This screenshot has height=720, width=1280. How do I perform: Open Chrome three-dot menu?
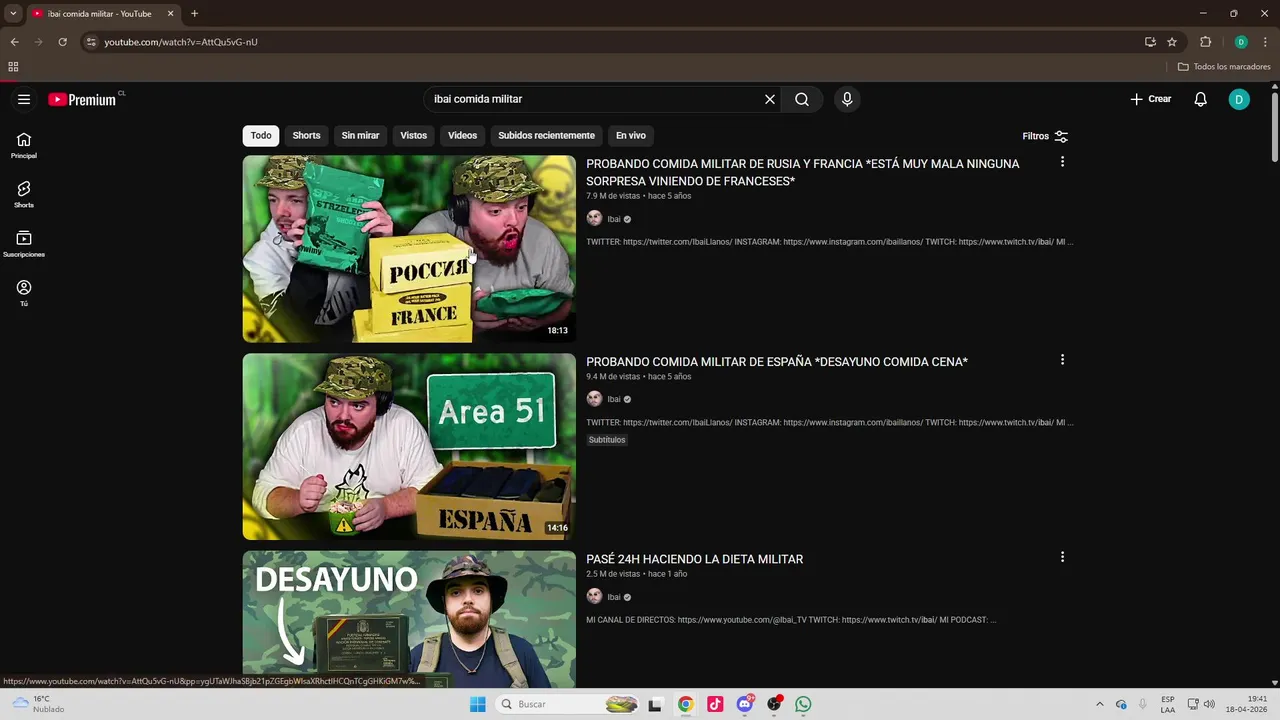click(x=1265, y=42)
